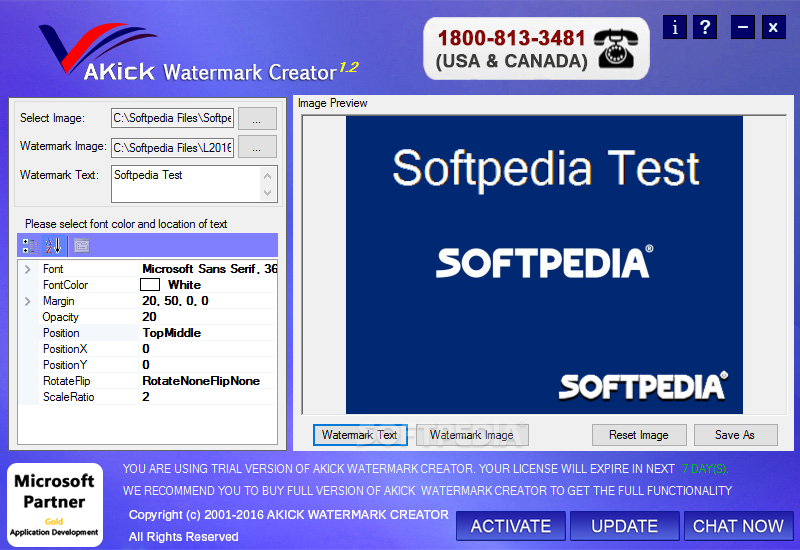The image size is (800, 550).
Task: Select the ScaleRatio property label
Action: pyautogui.click(x=68, y=397)
